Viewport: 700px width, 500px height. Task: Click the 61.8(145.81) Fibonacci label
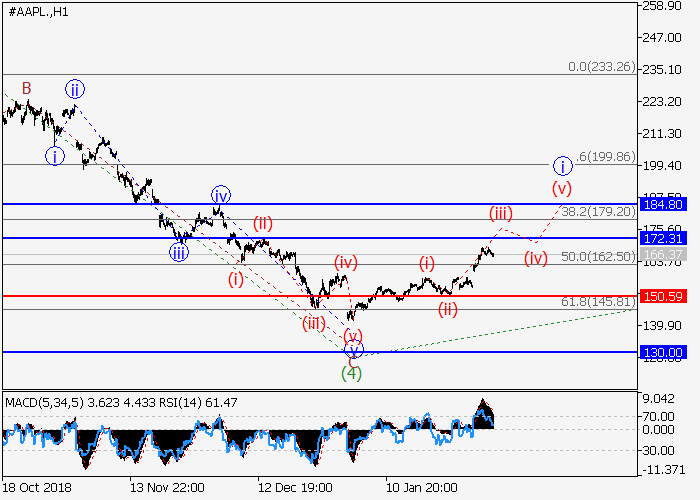coord(598,302)
